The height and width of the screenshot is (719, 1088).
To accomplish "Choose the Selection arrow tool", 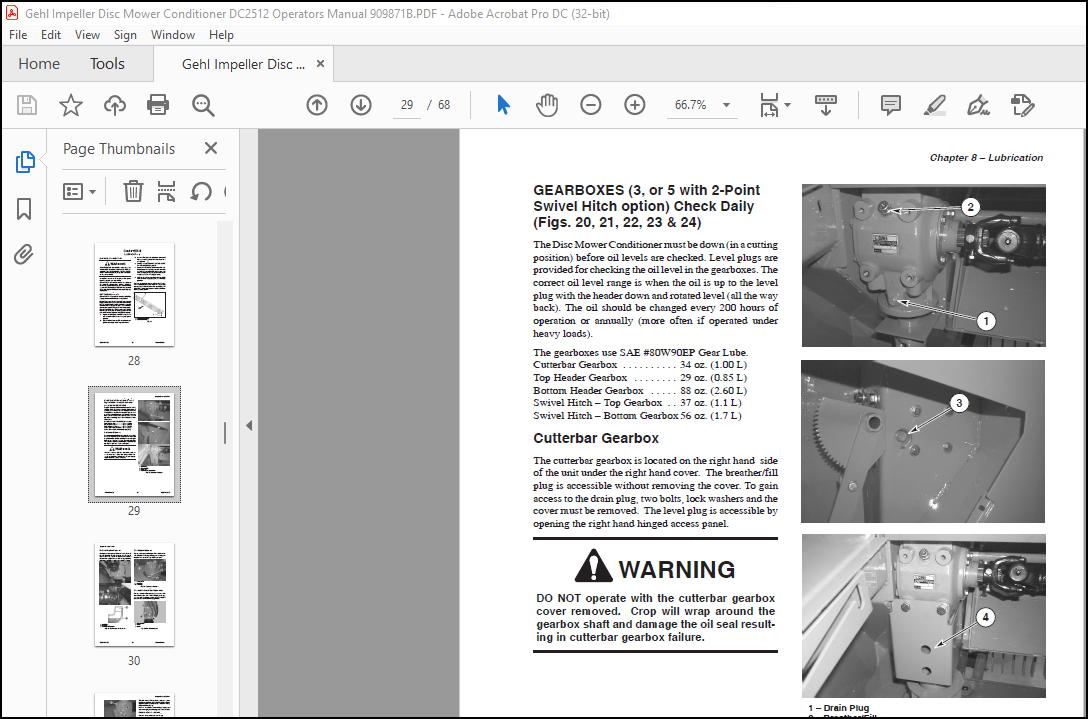I will (x=504, y=105).
